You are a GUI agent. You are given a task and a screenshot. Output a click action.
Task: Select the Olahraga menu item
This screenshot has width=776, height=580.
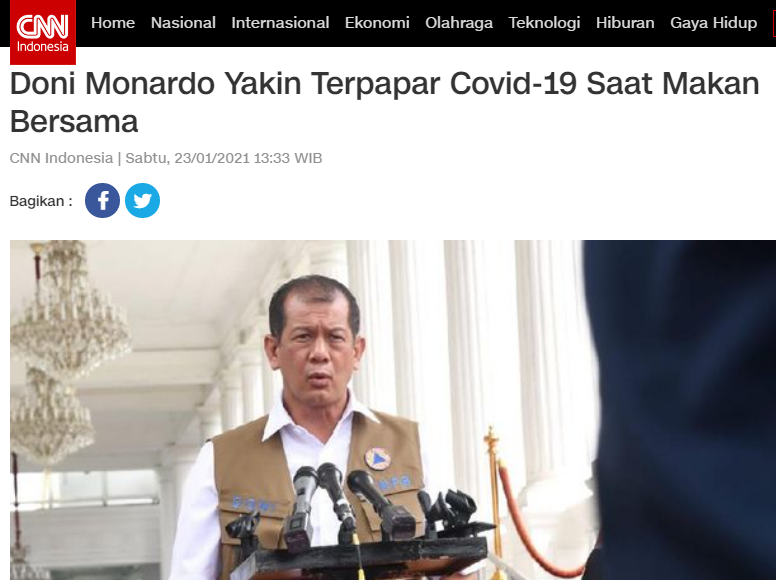(459, 23)
